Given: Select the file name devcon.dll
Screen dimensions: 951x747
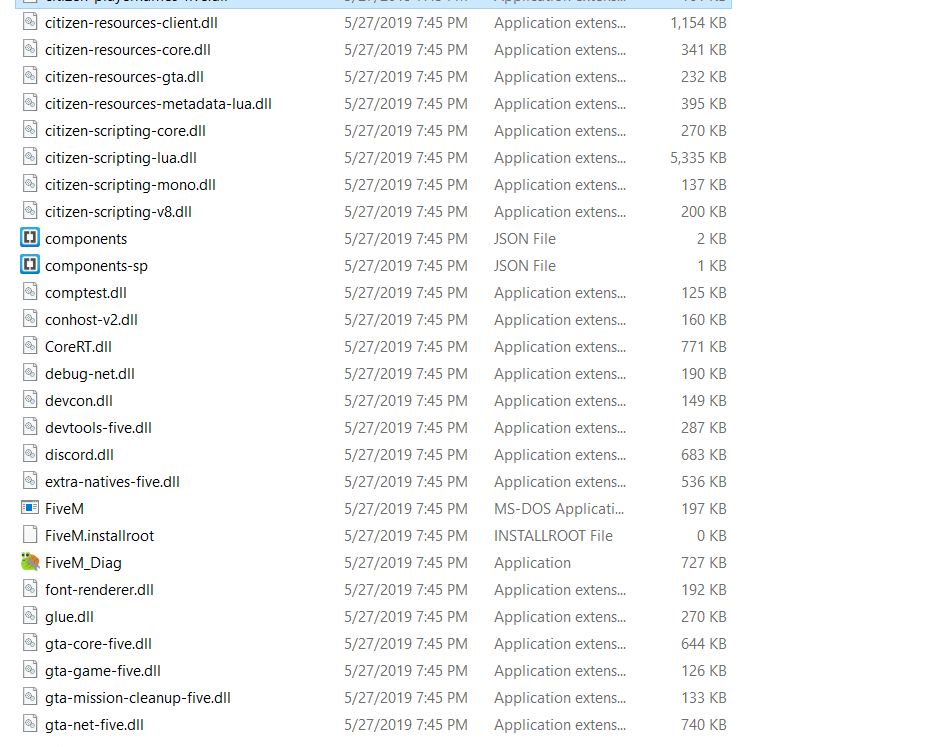Looking at the screenshot, I should (79, 401).
